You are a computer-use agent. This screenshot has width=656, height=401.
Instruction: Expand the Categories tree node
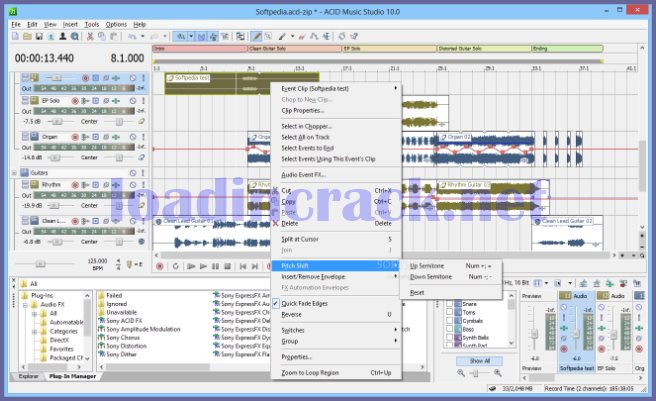coord(35,331)
